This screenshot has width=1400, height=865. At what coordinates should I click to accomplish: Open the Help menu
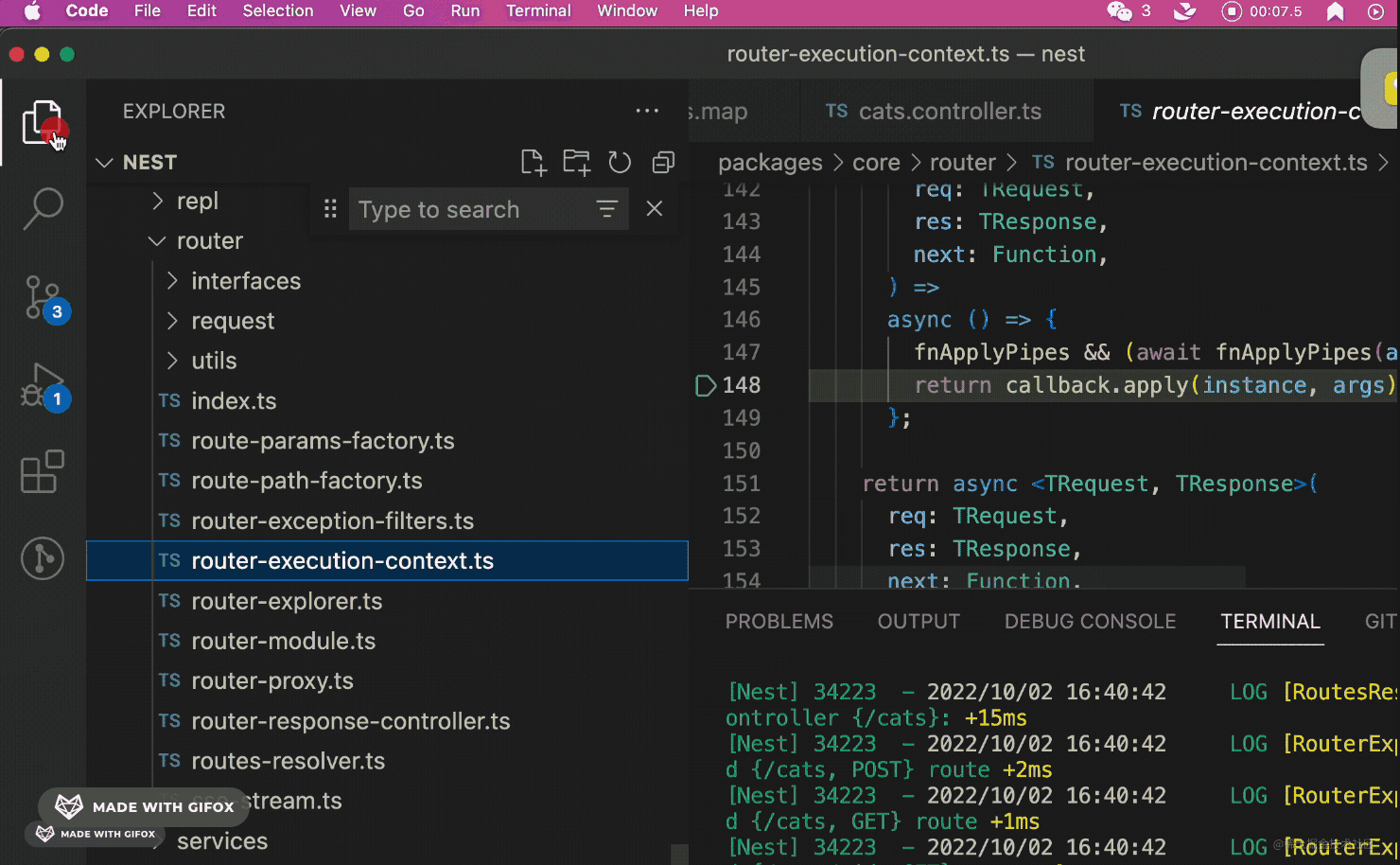pyautogui.click(x=701, y=11)
